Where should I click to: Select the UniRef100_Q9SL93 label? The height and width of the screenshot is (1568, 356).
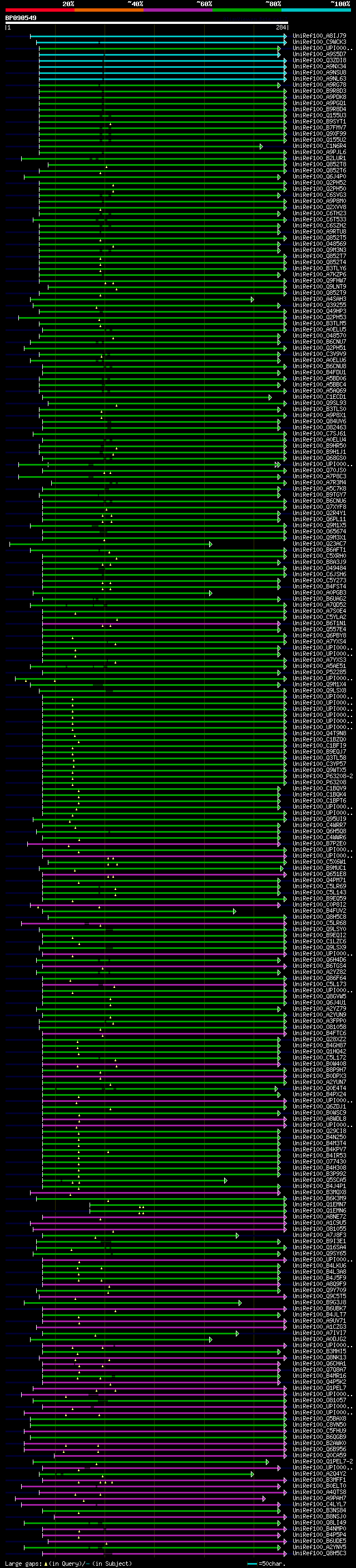(x=319, y=403)
